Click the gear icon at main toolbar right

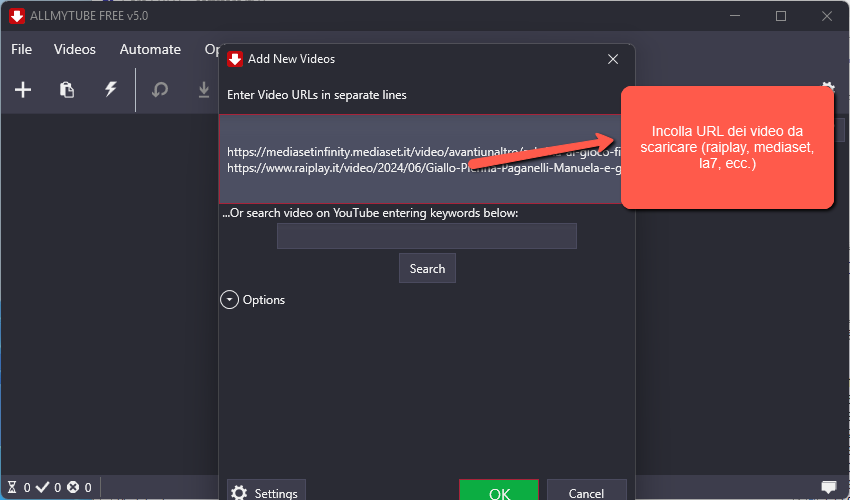tap(828, 87)
